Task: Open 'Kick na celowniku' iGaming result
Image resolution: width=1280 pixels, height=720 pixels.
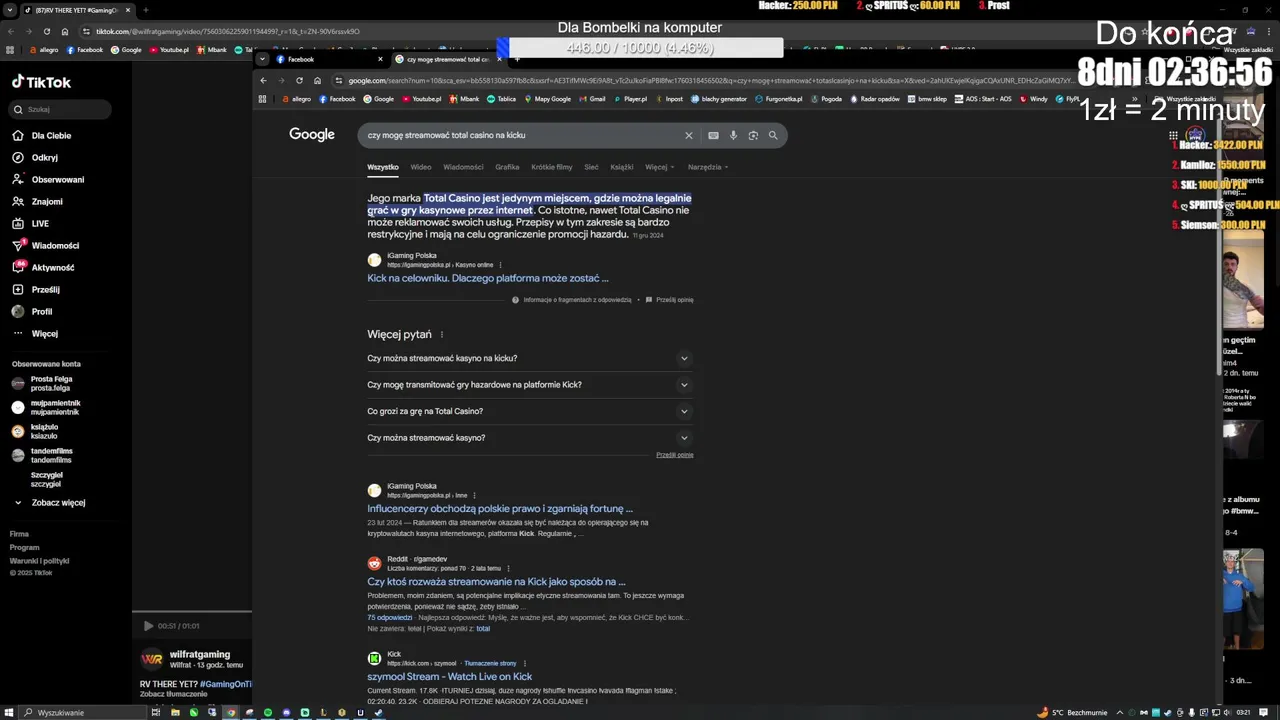Action: (487, 278)
